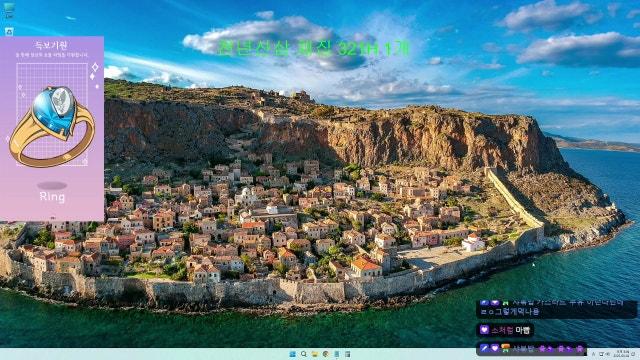Open the taskbar clock and date
Image resolution: width=640 pixels, height=360 pixels.
(622, 353)
